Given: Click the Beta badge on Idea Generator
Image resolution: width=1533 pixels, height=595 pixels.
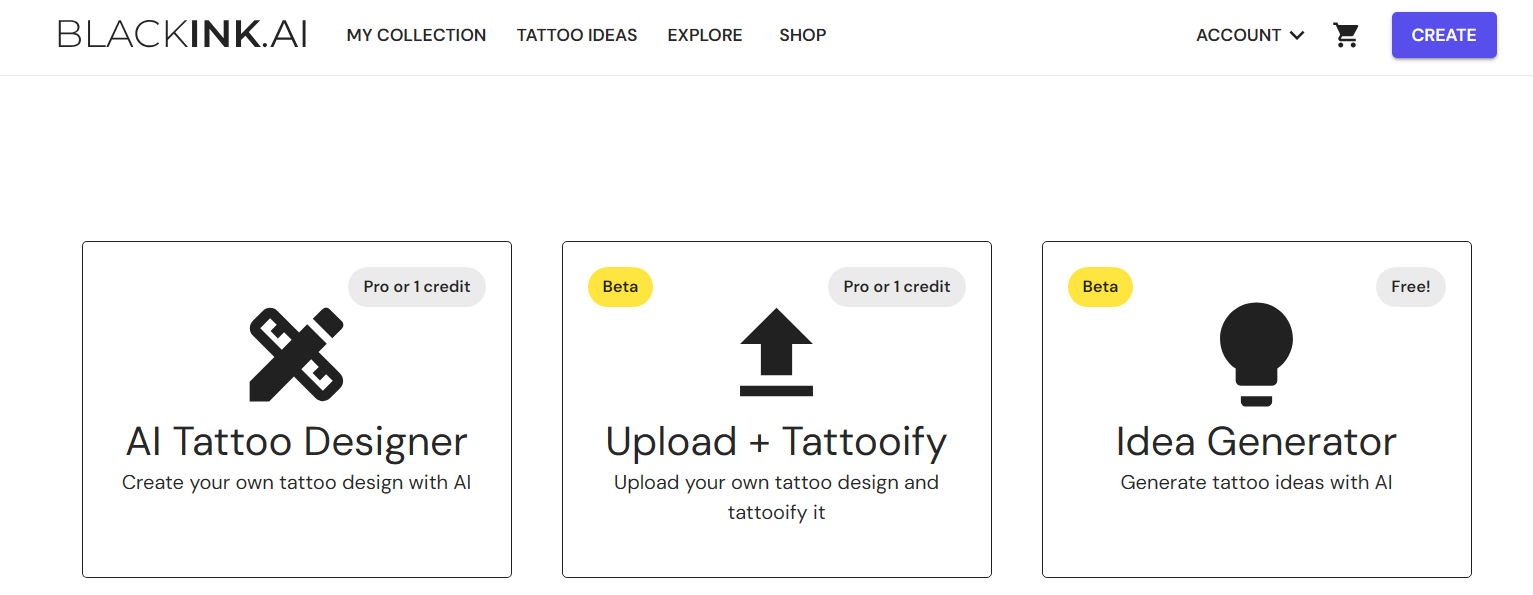Looking at the screenshot, I should (1100, 287).
